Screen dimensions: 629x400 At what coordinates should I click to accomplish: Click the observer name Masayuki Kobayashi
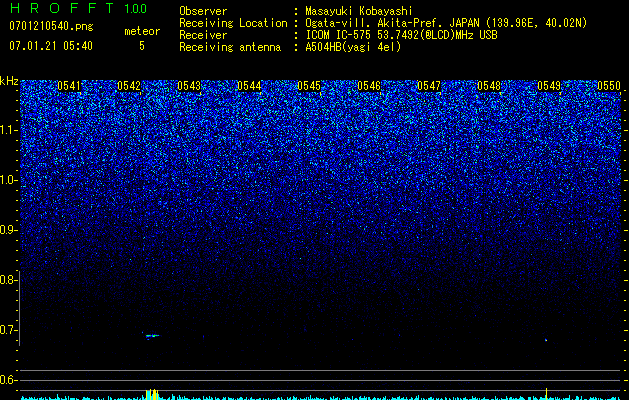point(359,12)
